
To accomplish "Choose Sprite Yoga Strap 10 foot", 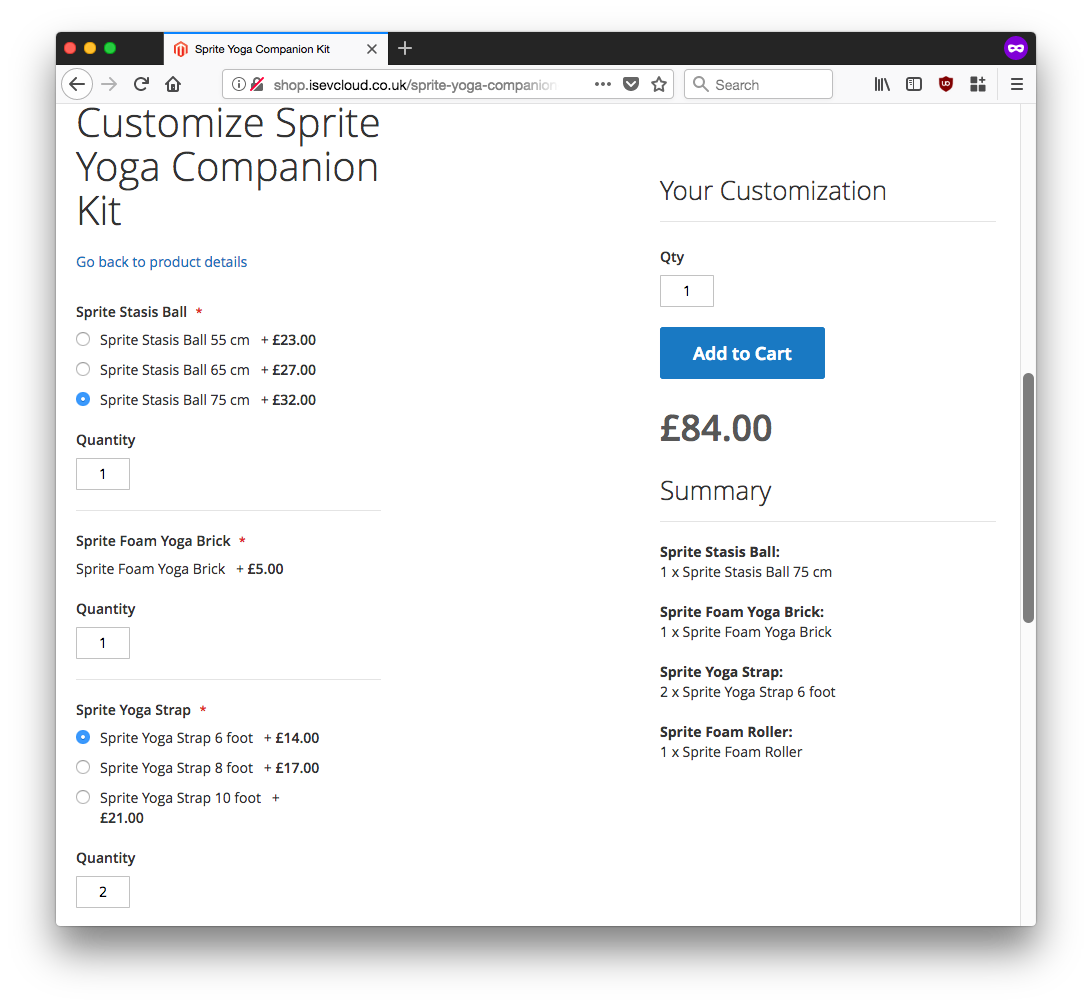I will click(x=83, y=797).
